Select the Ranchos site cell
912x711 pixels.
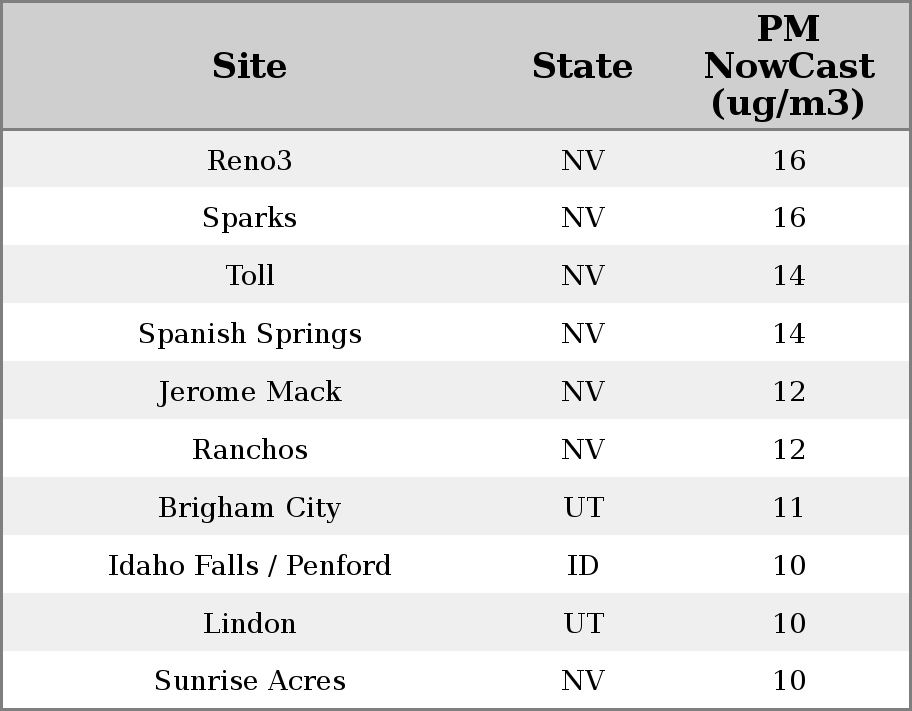click(249, 450)
